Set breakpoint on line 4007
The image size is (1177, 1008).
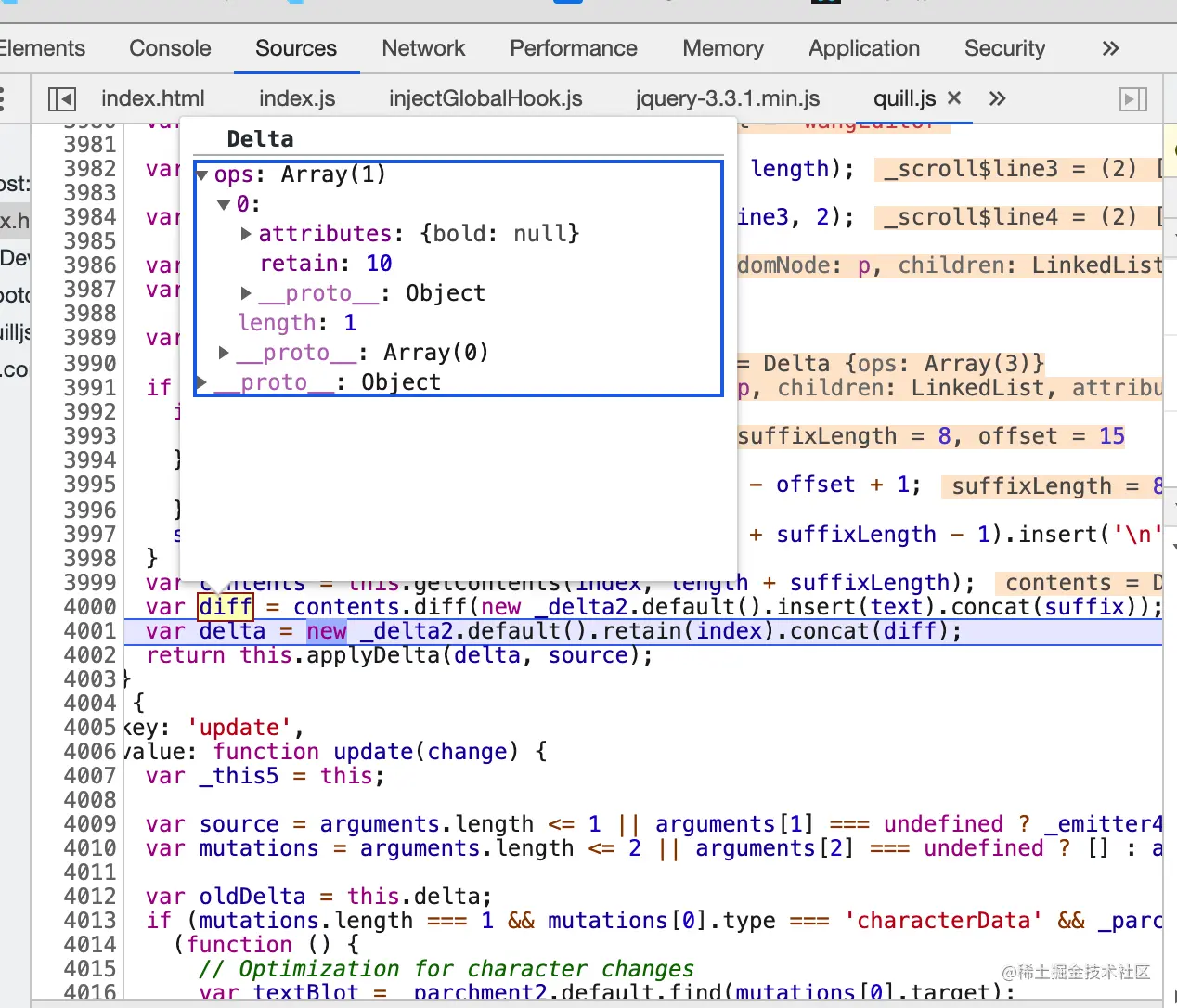tap(90, 776)
